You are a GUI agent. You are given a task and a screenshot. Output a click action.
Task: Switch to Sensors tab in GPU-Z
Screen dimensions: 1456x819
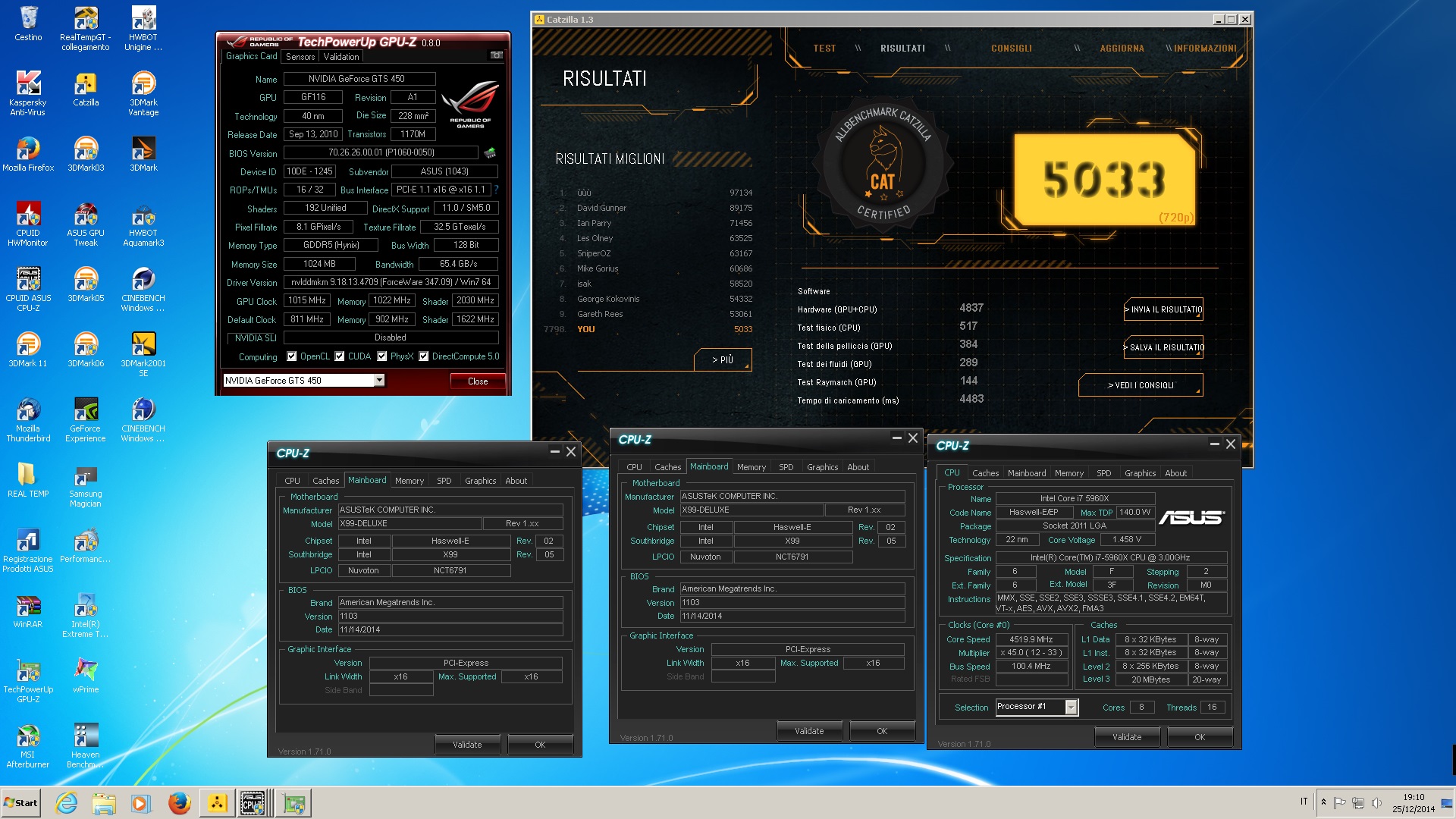coord(300,57)
